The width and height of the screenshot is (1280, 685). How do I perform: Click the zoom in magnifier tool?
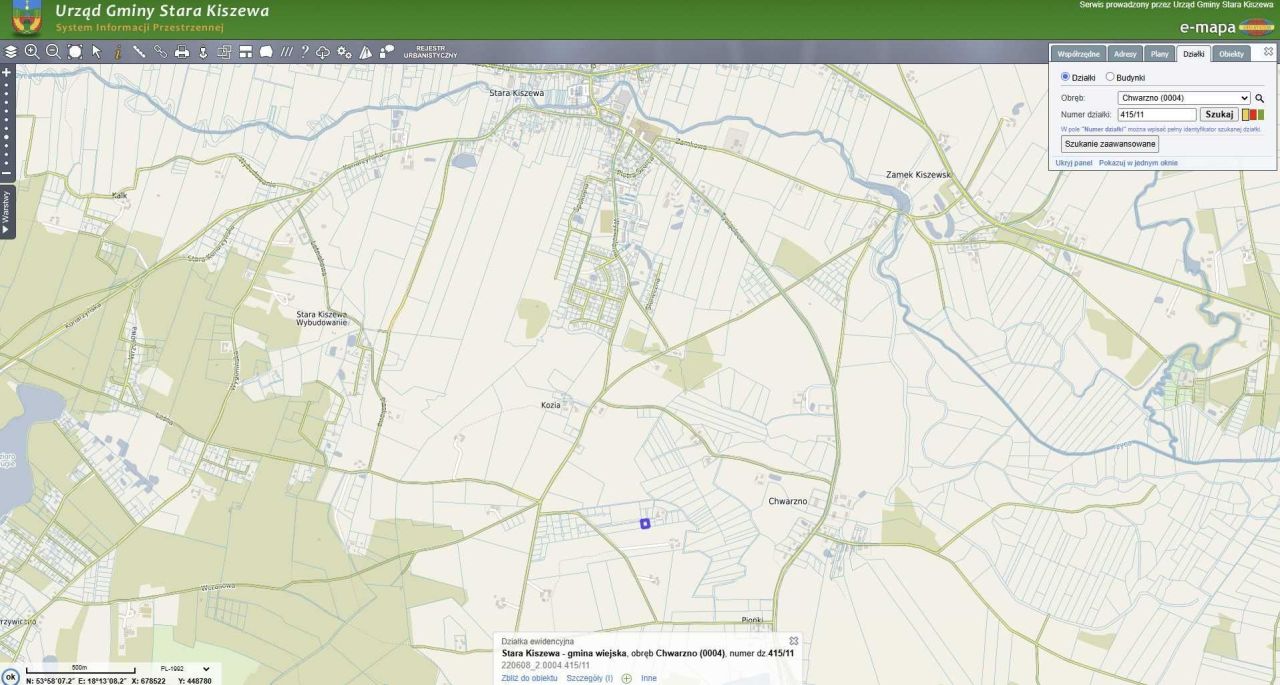(x=32, y=52)
